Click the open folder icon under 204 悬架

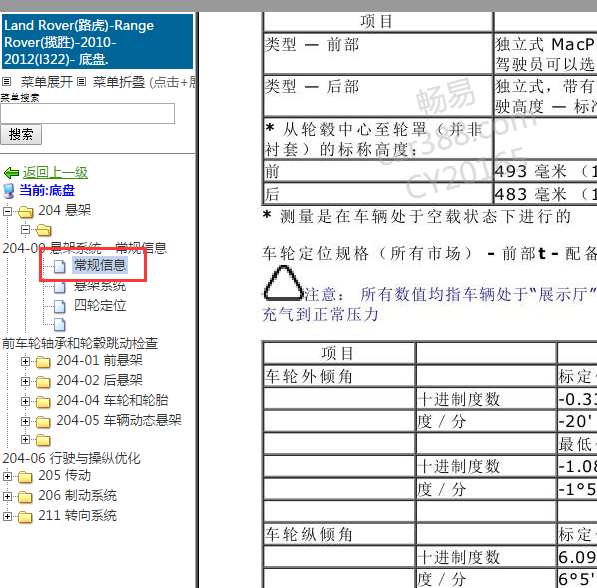point(43,230)
